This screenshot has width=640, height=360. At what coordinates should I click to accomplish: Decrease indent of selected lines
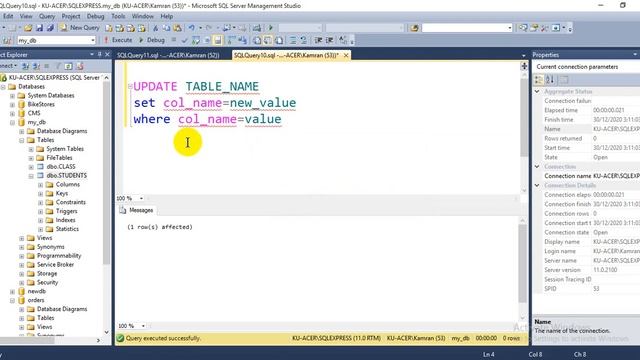[x=318, y=40]
